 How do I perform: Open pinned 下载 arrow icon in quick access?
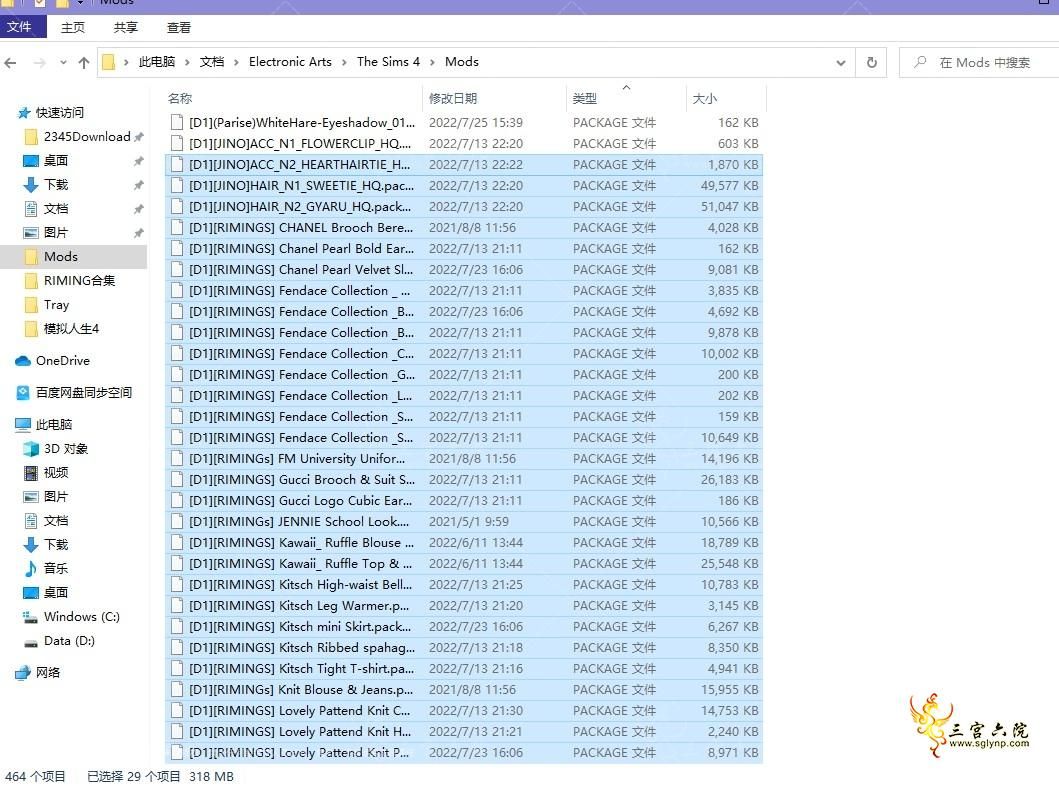tap(30, 184)
